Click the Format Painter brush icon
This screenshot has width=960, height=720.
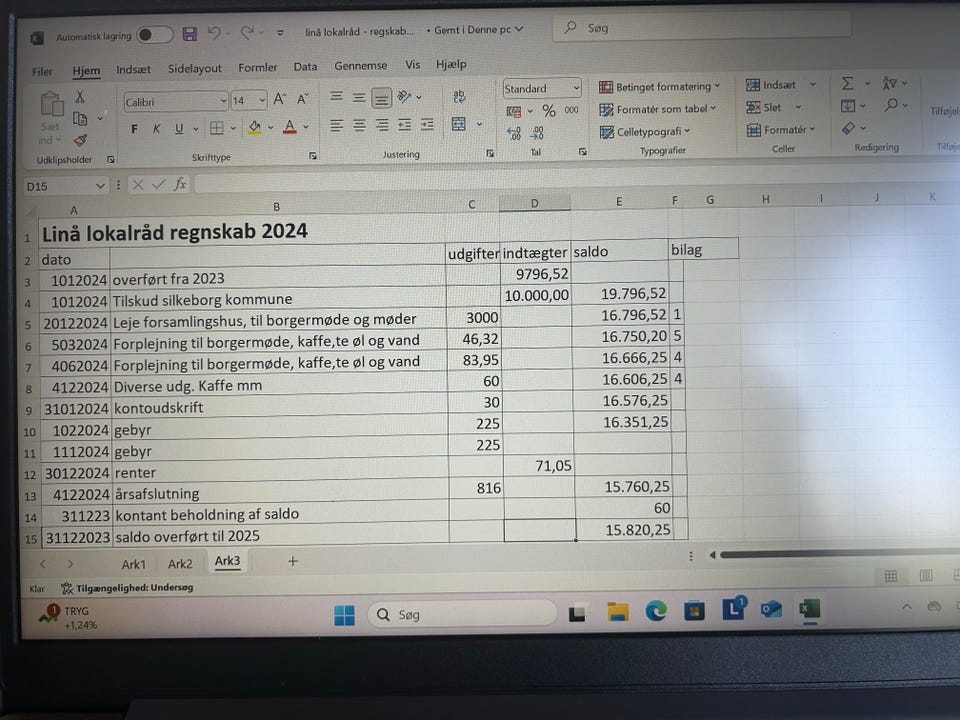(80, 140)
